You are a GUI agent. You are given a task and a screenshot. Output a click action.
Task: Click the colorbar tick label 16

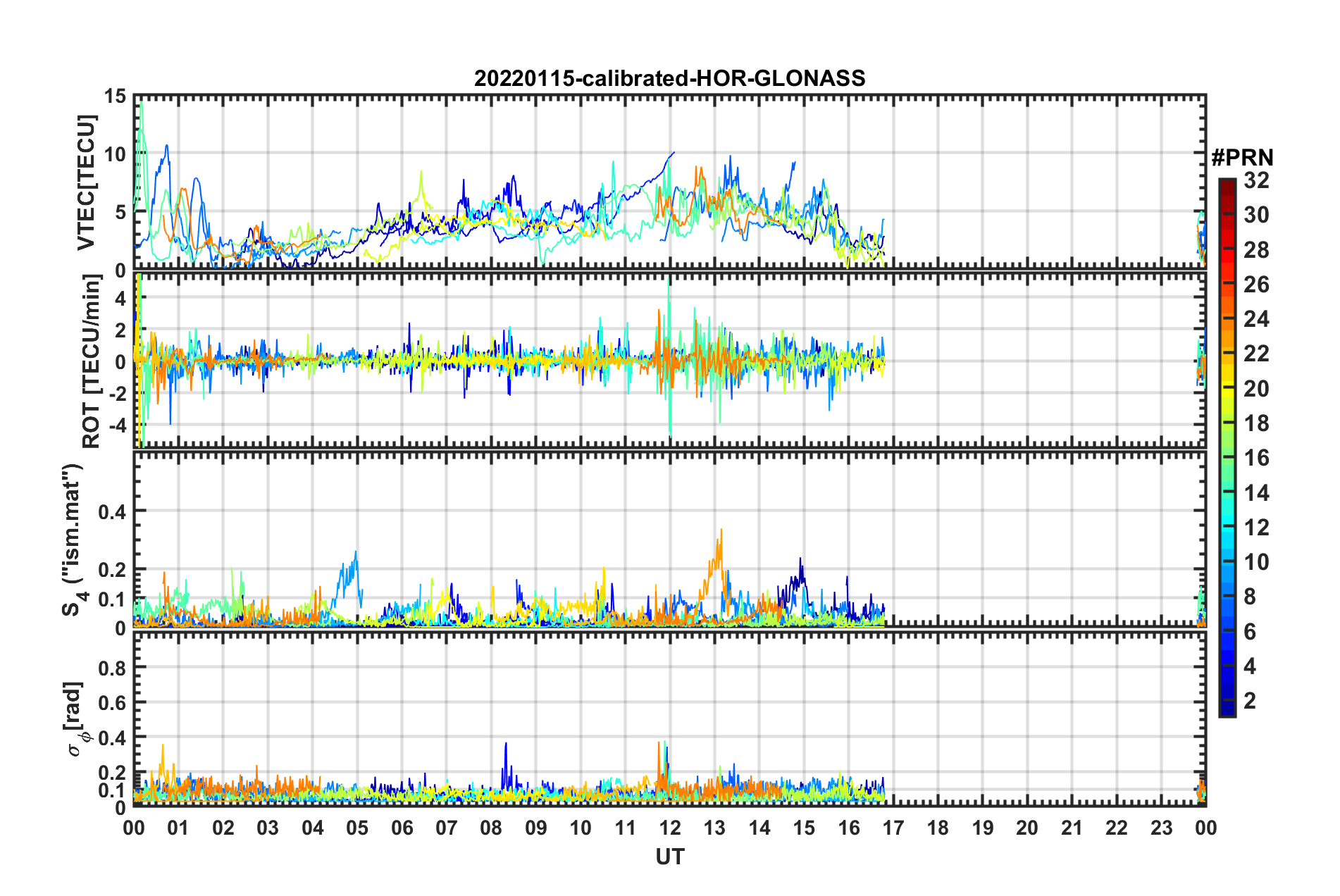coord(1256,458)
